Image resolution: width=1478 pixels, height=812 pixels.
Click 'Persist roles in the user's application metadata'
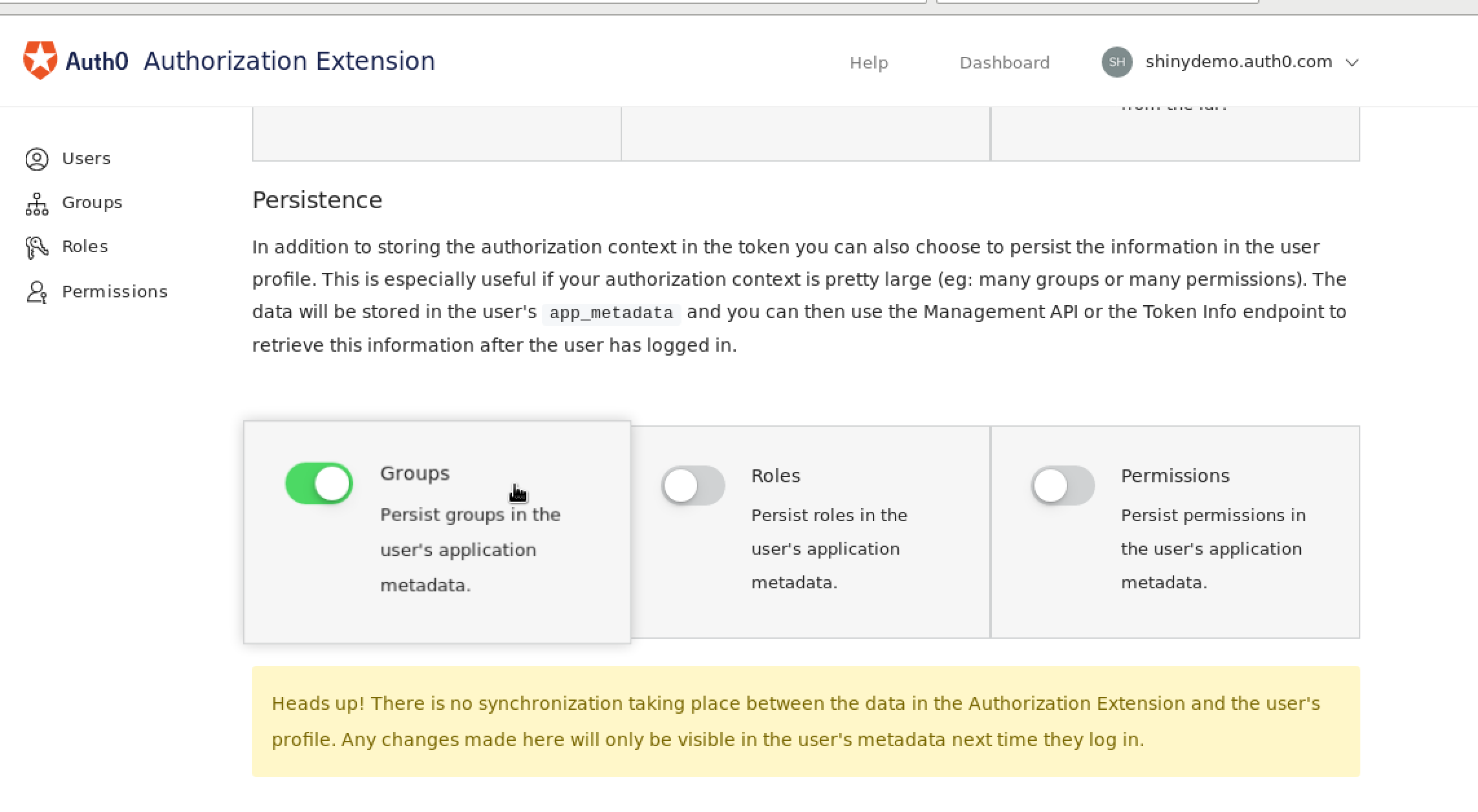coord(829,549)
